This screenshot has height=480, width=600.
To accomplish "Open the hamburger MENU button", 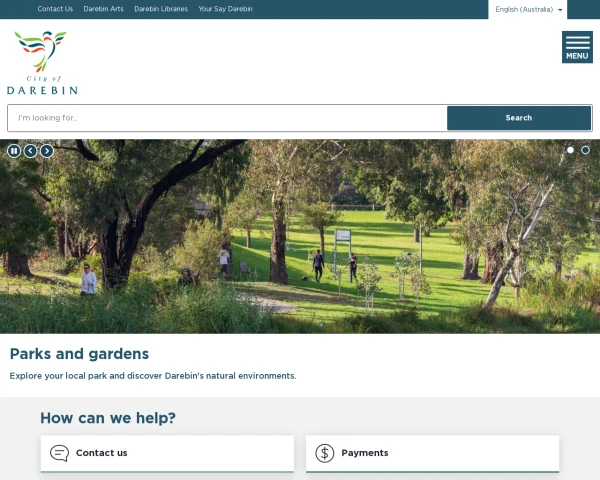I will (x=577, y=47).
